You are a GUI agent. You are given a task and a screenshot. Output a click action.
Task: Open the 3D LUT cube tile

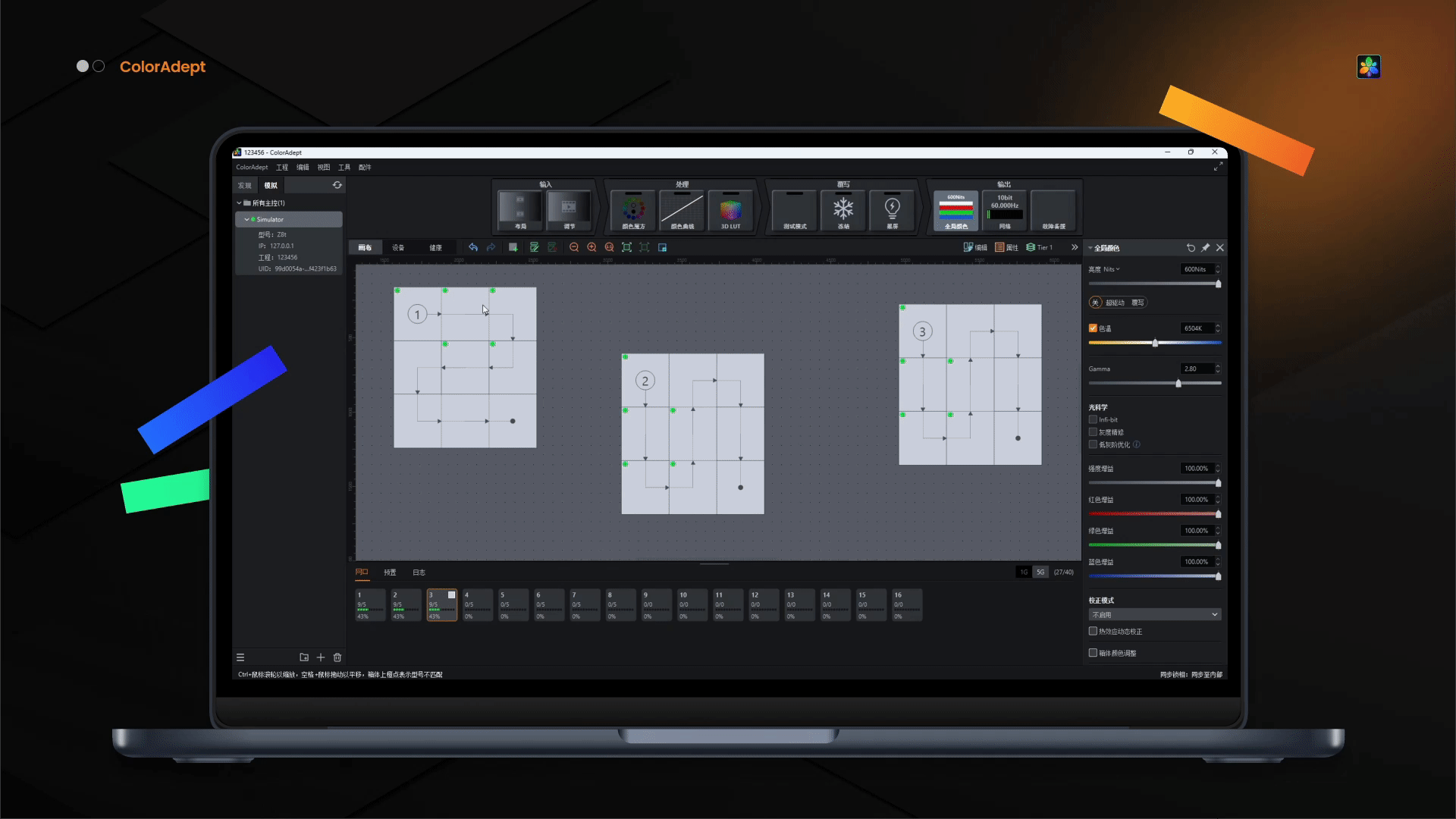point(730,210)
